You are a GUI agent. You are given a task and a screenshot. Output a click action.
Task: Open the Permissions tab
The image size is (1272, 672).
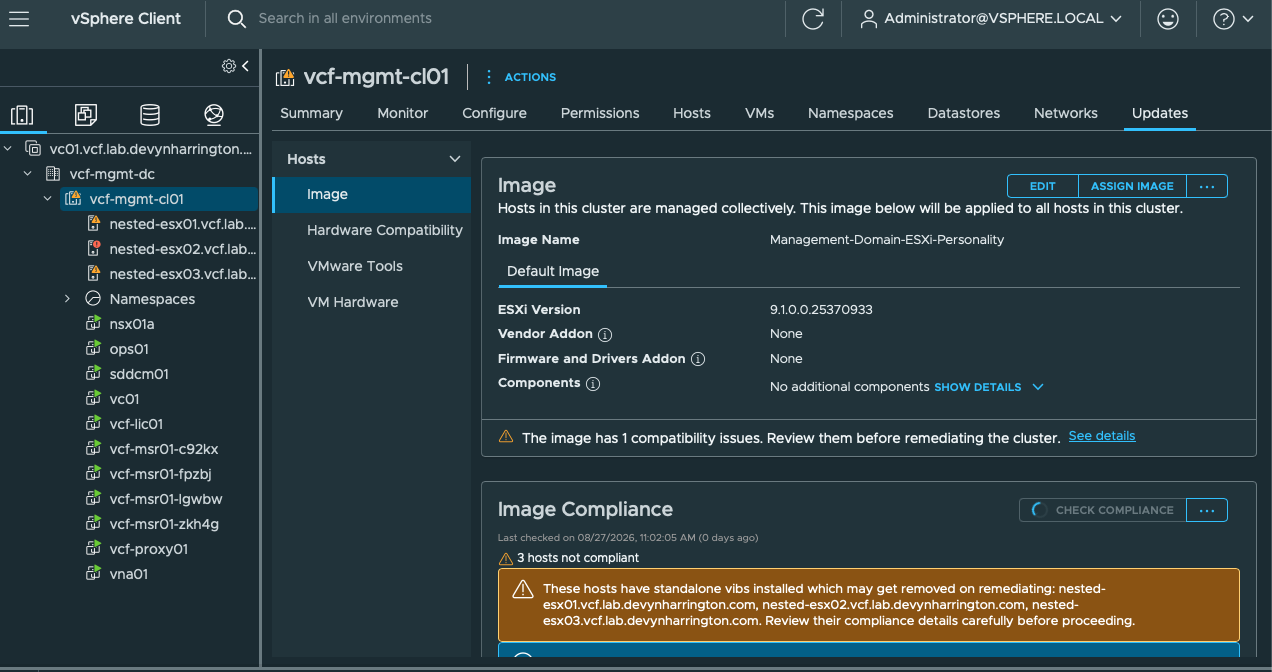click(x=600, y=113)
